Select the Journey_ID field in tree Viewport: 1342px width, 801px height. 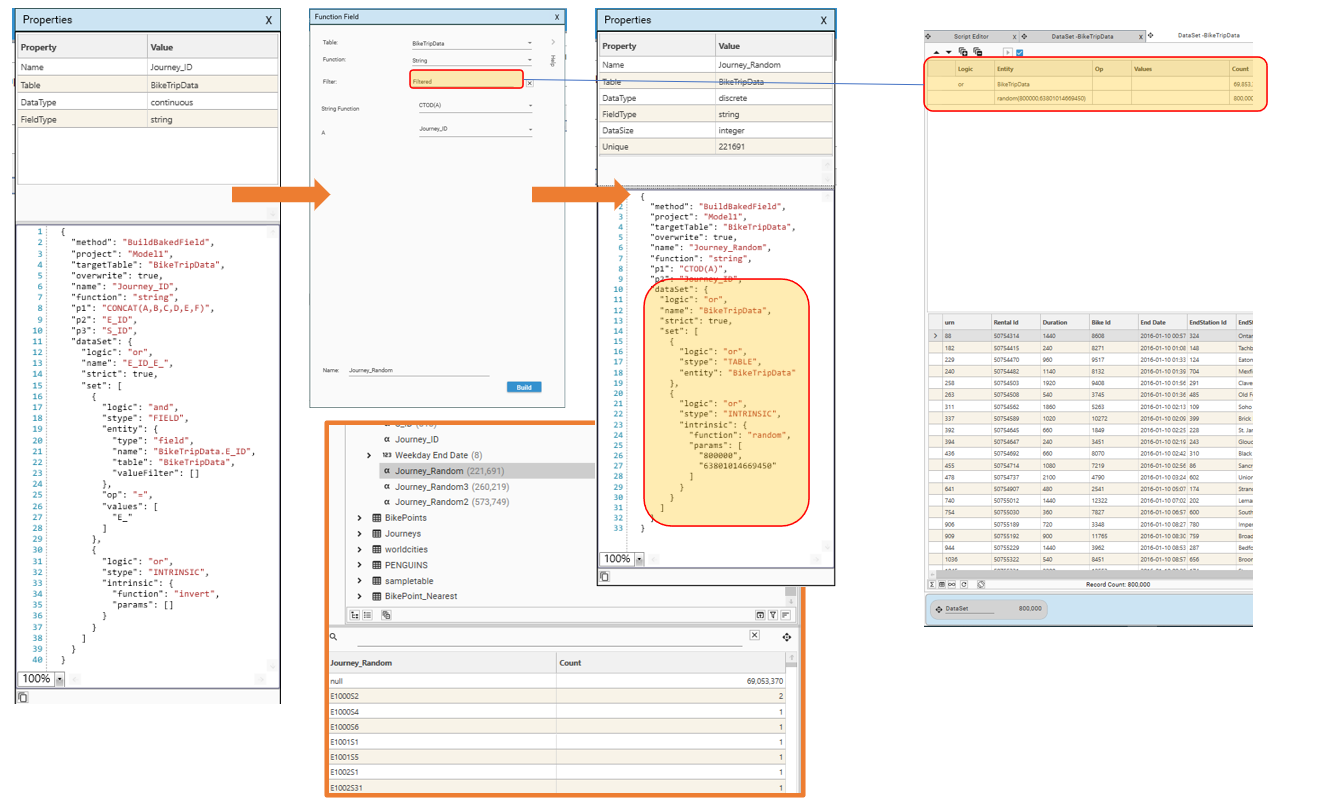click(x=417, y=439)
